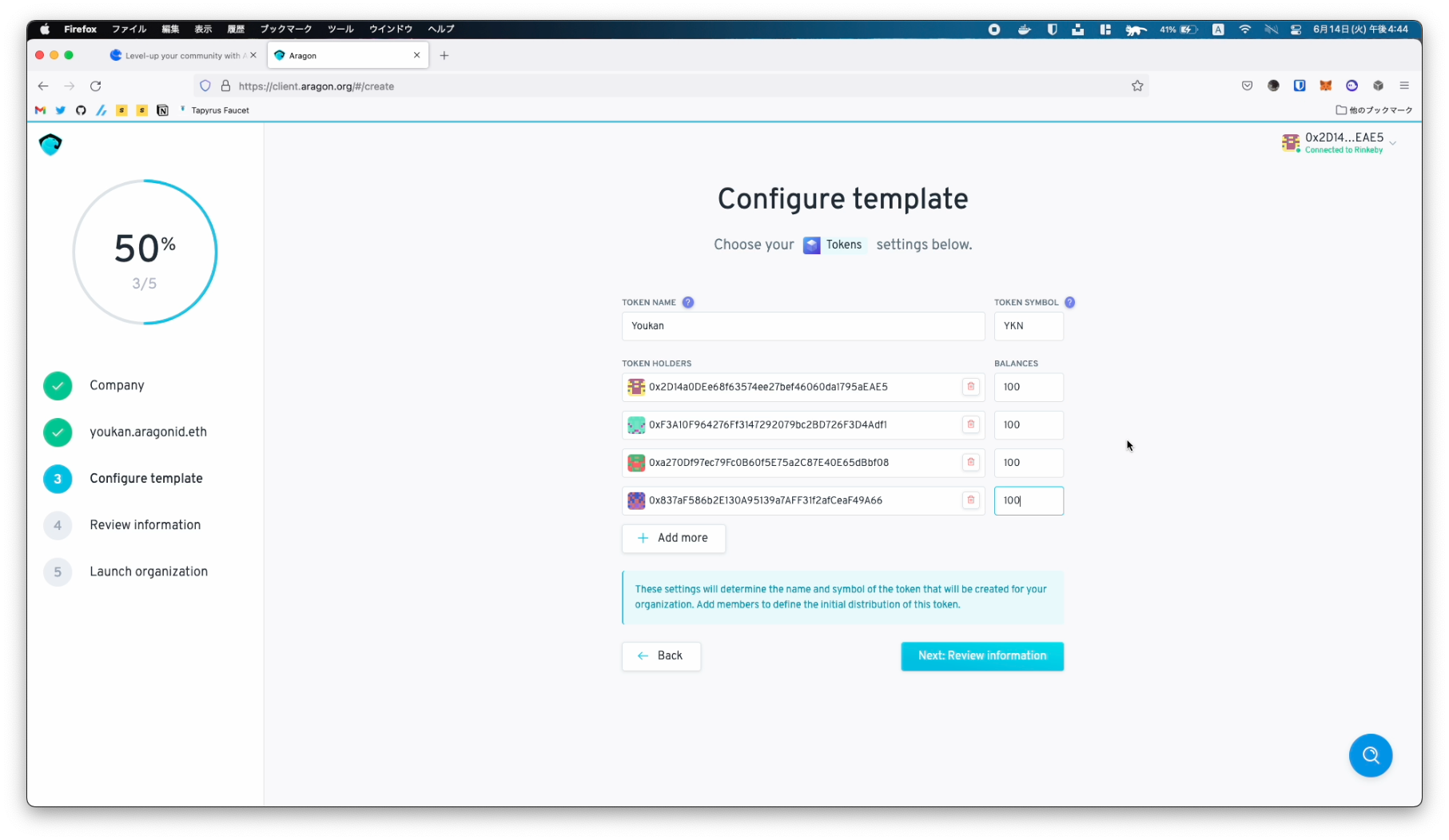The image size is (1449, 840).
Task: Click the Token Name input field
Action: click(802, 326)
